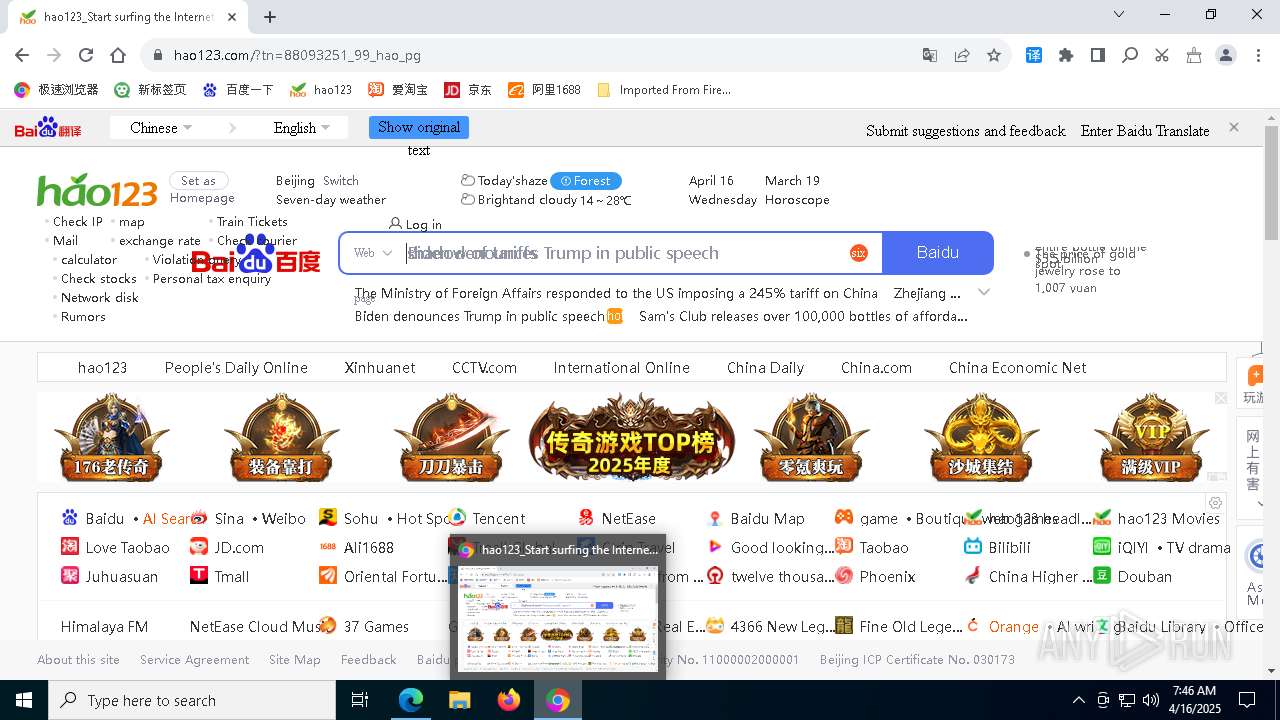Screen dimensions: 1280x720
Task: Open the tab search chevron in title bar
Action: coord(1119,14)
